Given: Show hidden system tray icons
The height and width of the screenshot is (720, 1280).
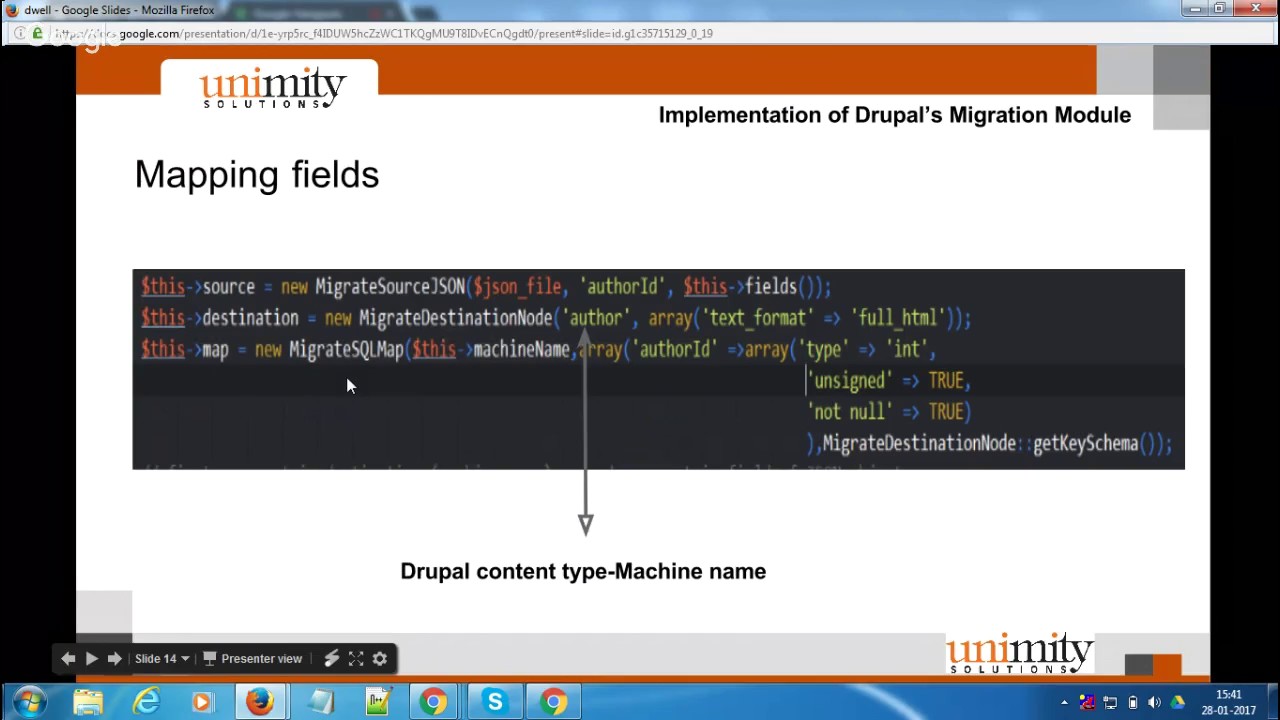Looking at the screenshot, I should (1064, 703).
